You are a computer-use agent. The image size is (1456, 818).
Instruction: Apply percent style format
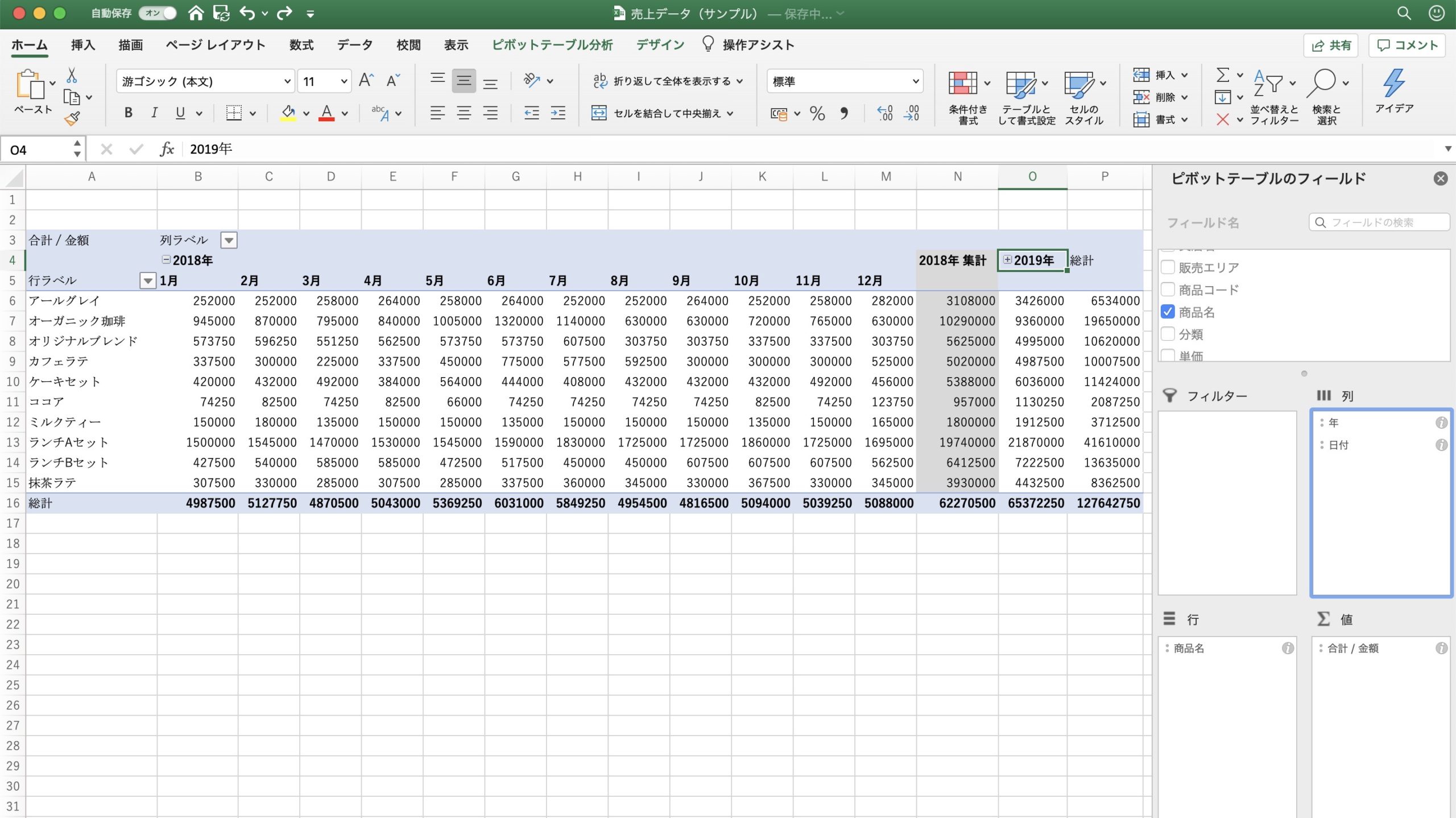817,113
